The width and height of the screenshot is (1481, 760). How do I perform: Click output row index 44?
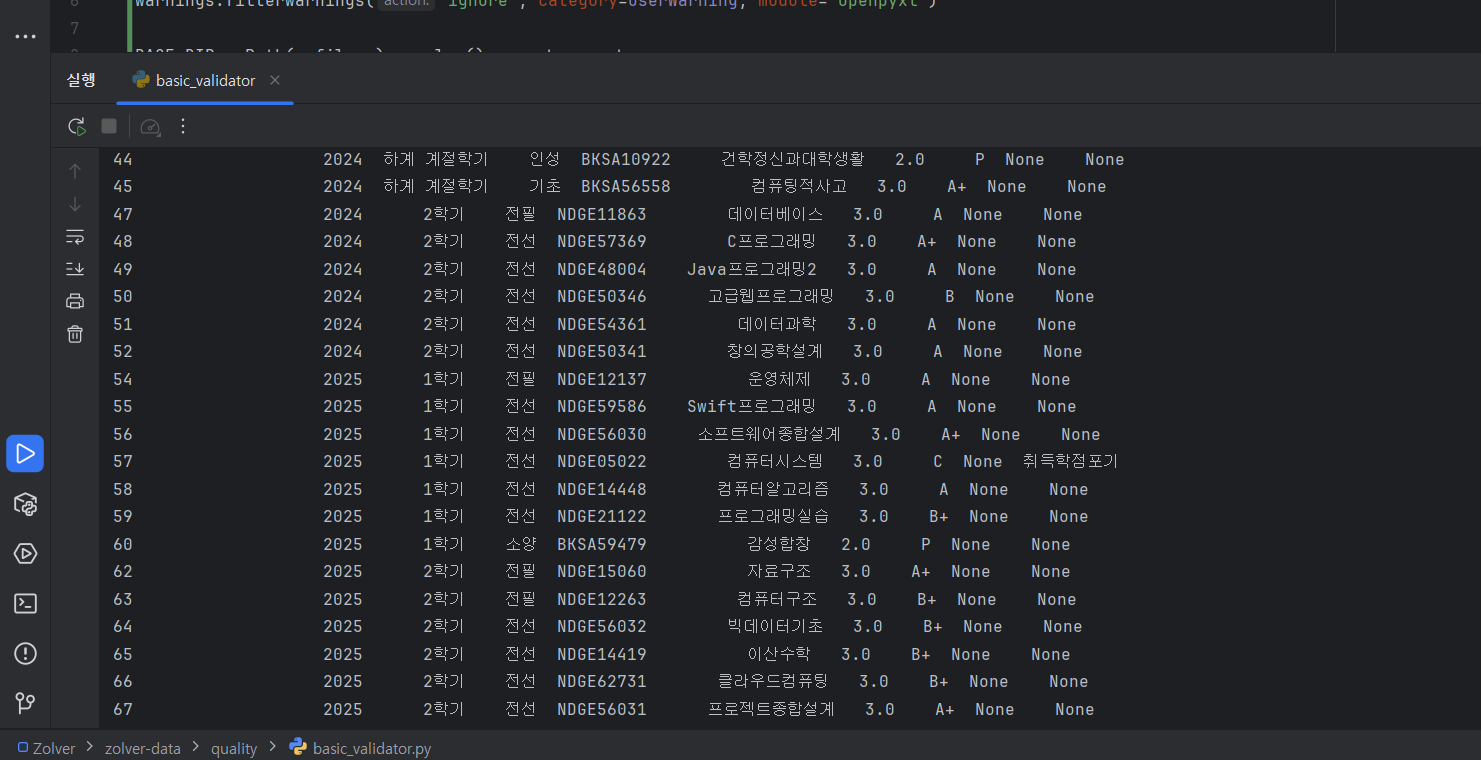pos(122,160)
